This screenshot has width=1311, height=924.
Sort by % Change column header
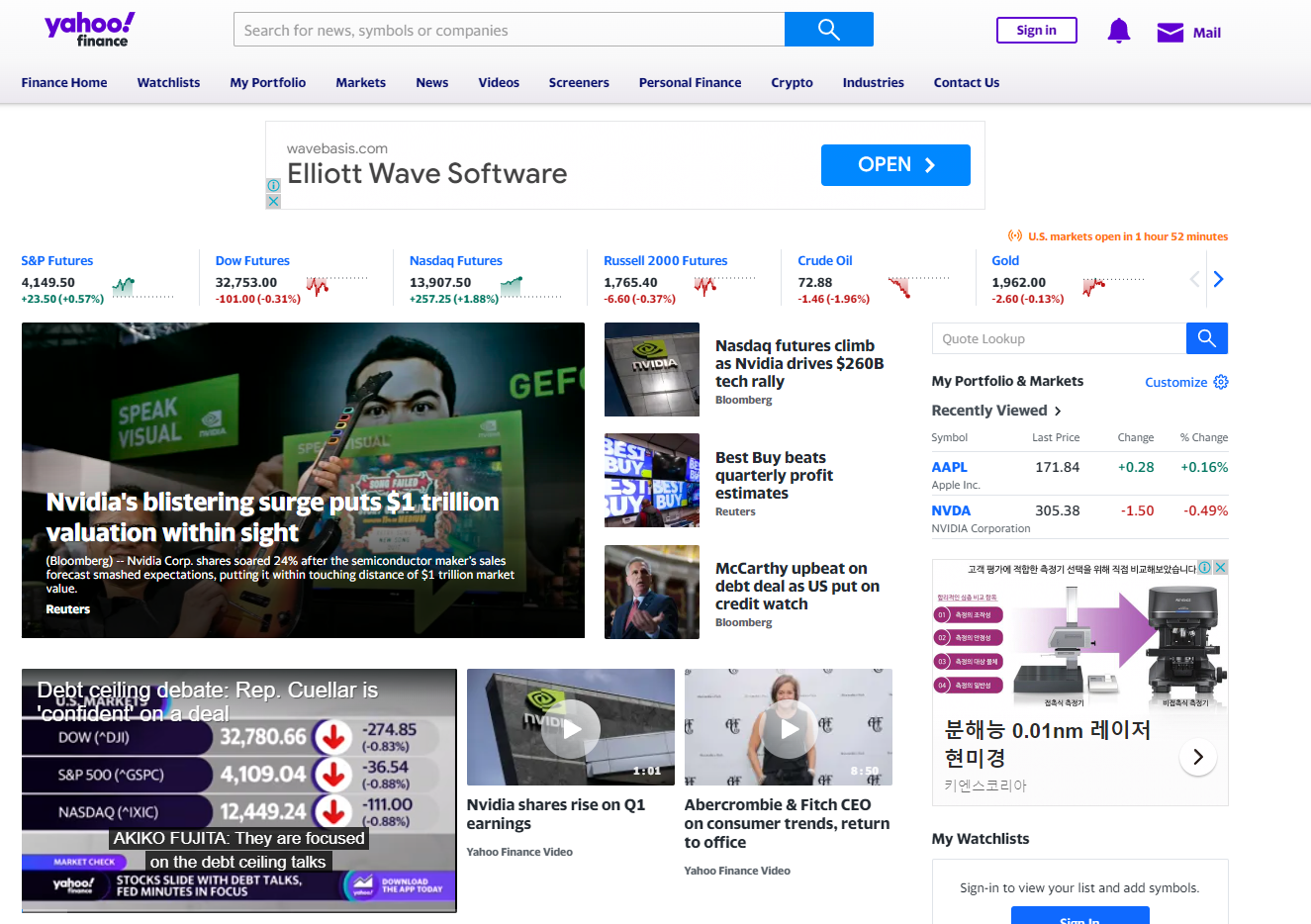[x=1204, y=437]
